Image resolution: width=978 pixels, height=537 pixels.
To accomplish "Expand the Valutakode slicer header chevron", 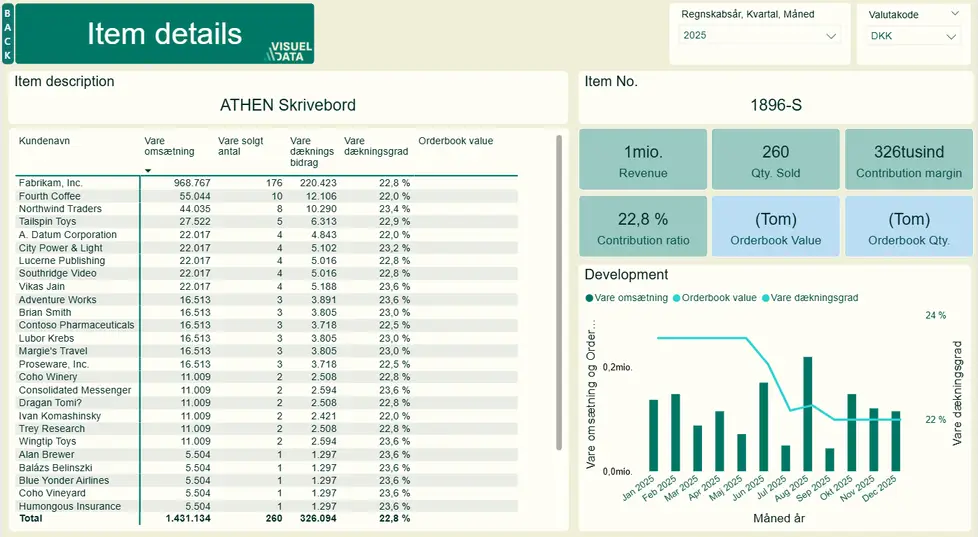I will point(955,14).
